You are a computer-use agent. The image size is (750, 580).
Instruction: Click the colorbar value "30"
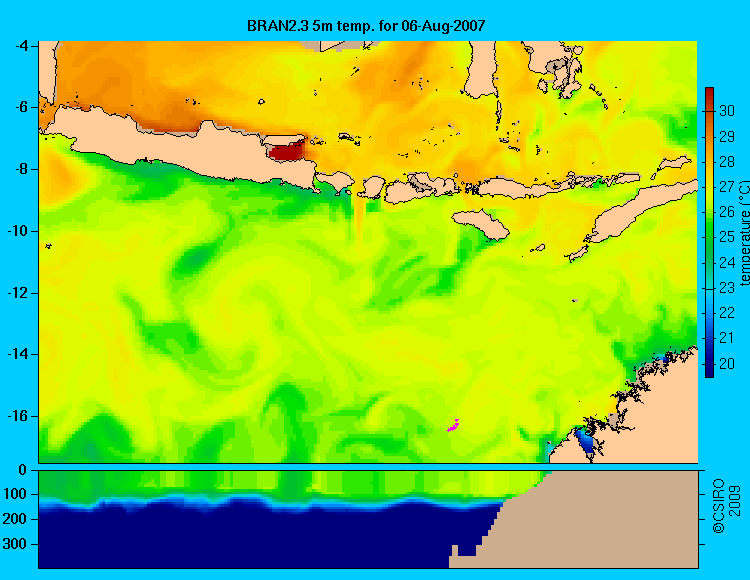click(727, 111)
